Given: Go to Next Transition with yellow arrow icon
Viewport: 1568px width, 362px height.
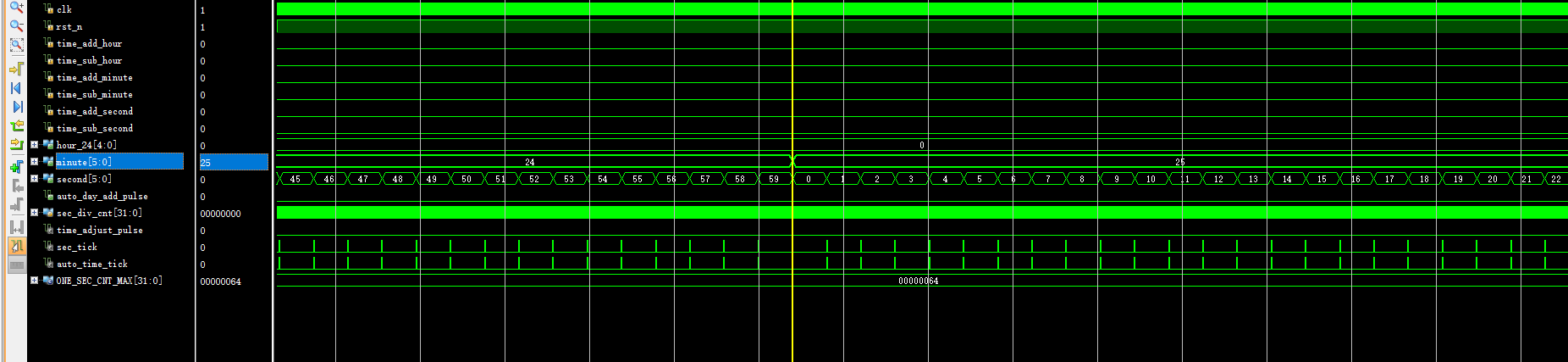Looking at the screenshot, I should (16, 145).
